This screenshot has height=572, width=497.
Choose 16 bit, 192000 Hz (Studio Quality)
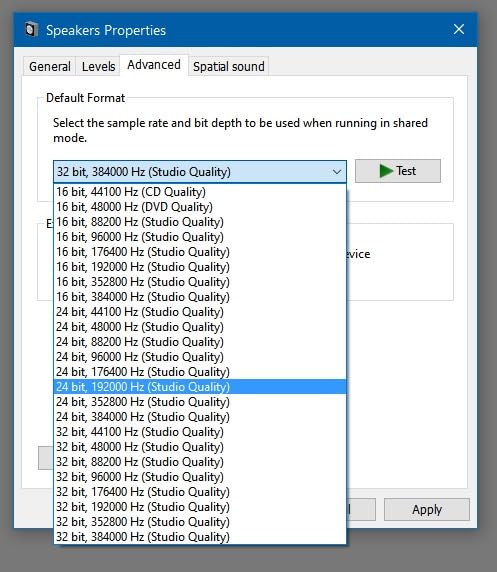point(200,267)
